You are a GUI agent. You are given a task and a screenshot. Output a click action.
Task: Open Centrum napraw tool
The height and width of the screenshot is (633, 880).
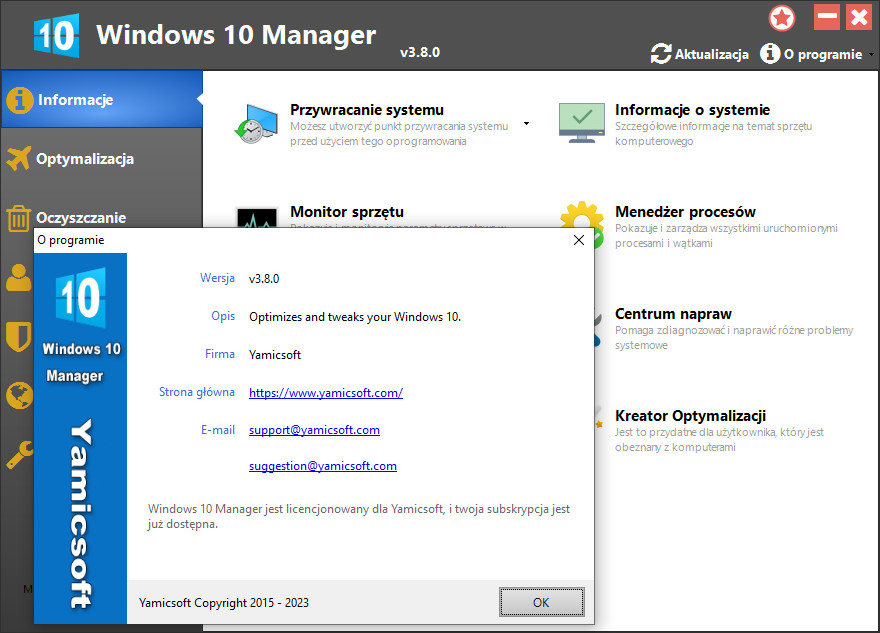673,314
